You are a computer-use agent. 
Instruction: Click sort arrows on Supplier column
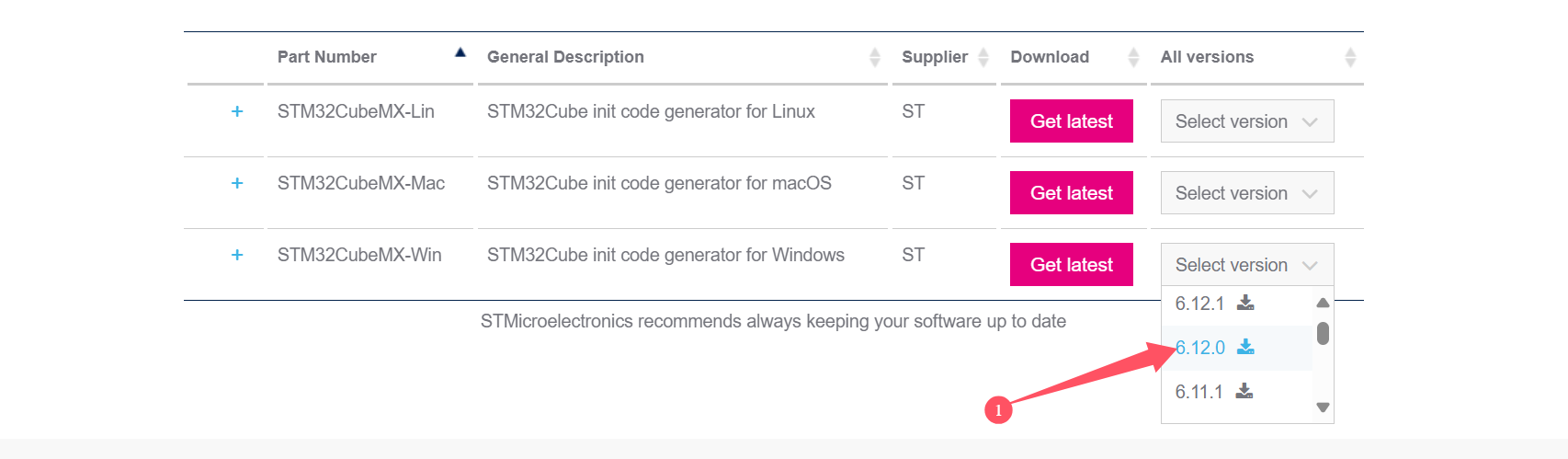(983, 58)
